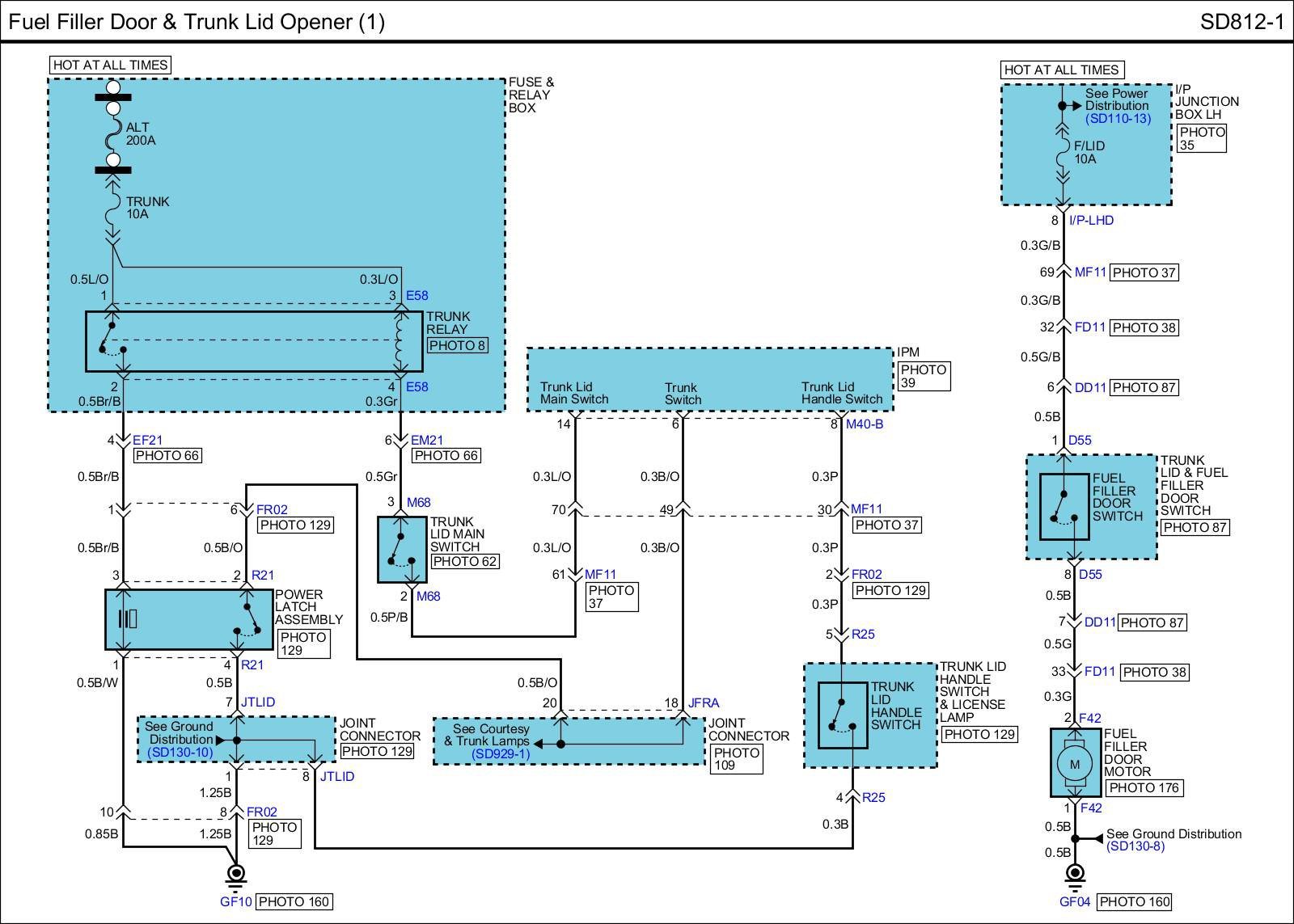
Task: Click the GF04 ground symbol
Action: pyautogui.click(x=1075, y=874)
